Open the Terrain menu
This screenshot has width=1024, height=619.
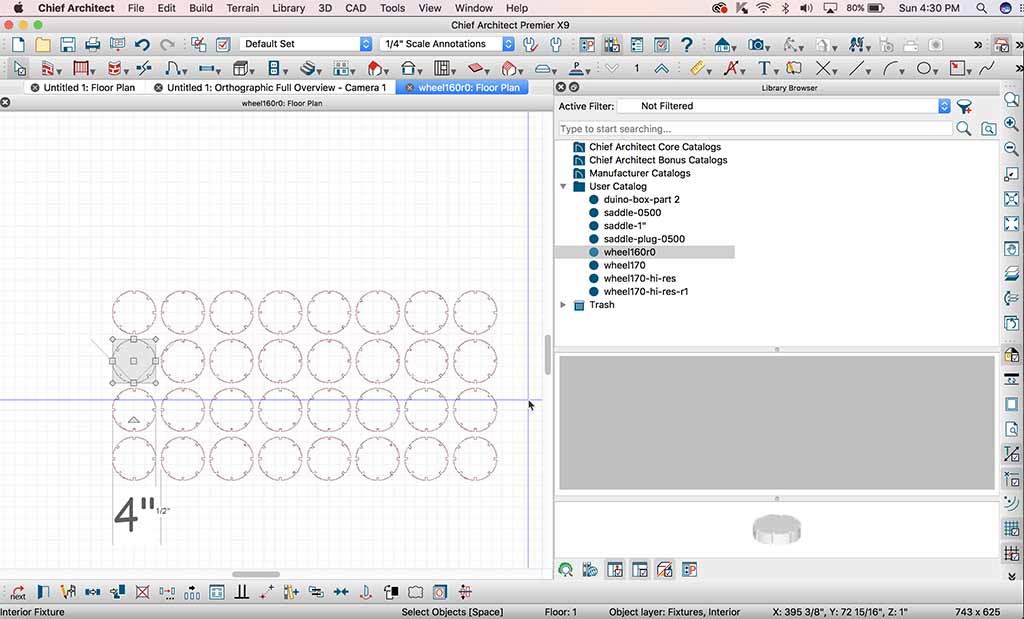[242, 8]
